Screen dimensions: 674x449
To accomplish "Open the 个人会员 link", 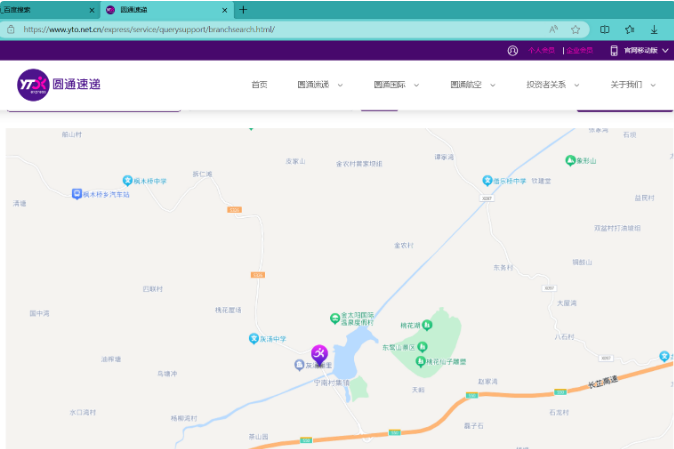I will click(541, 50).
